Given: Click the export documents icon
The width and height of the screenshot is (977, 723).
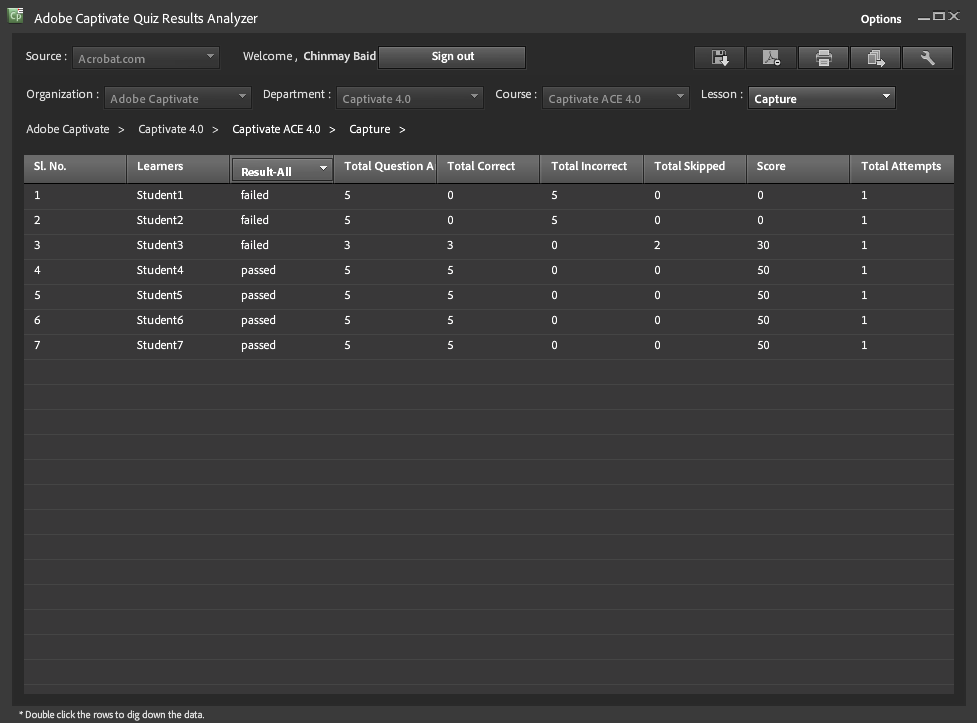Looking at the screenshot, I should pyautogui.click(x=875, y=58).
